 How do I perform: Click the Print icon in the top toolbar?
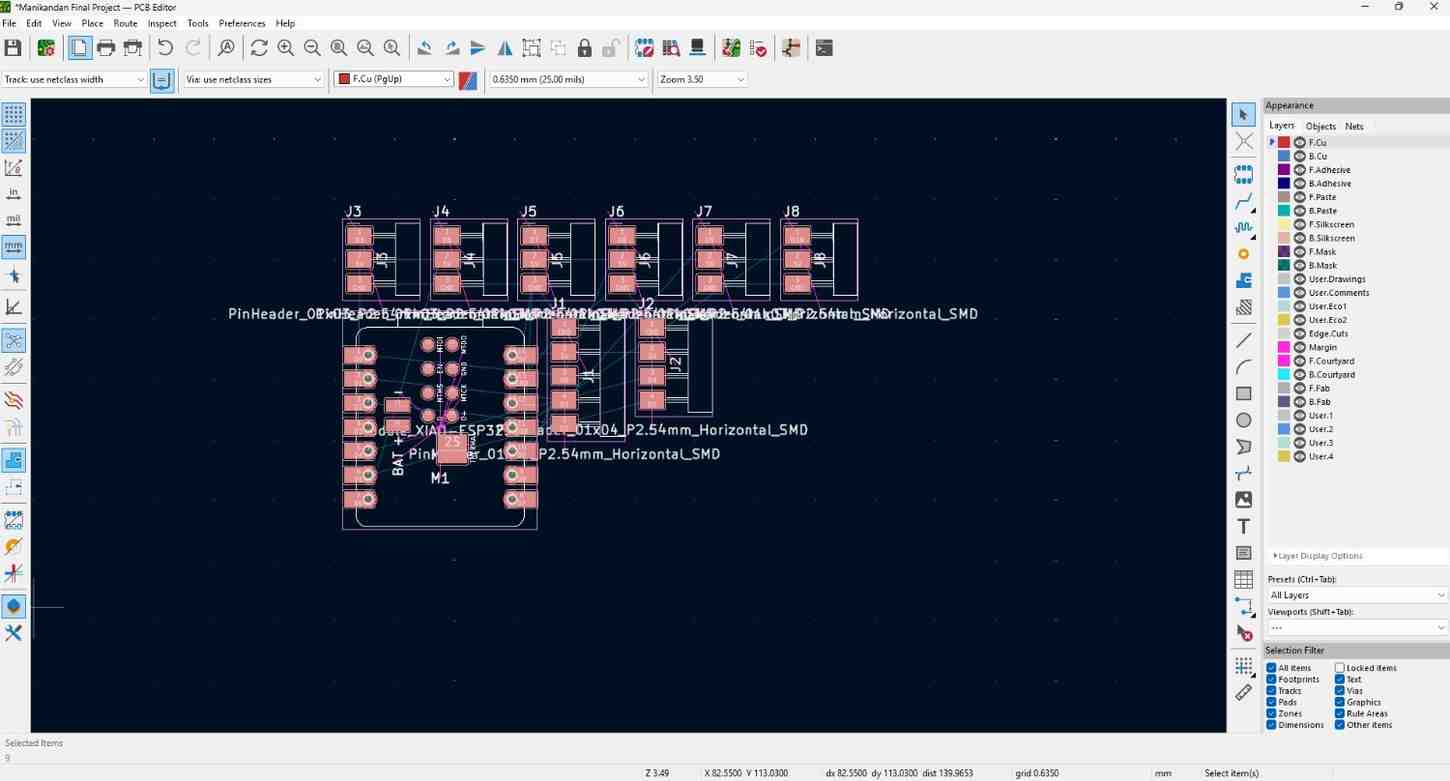[106, 48]
